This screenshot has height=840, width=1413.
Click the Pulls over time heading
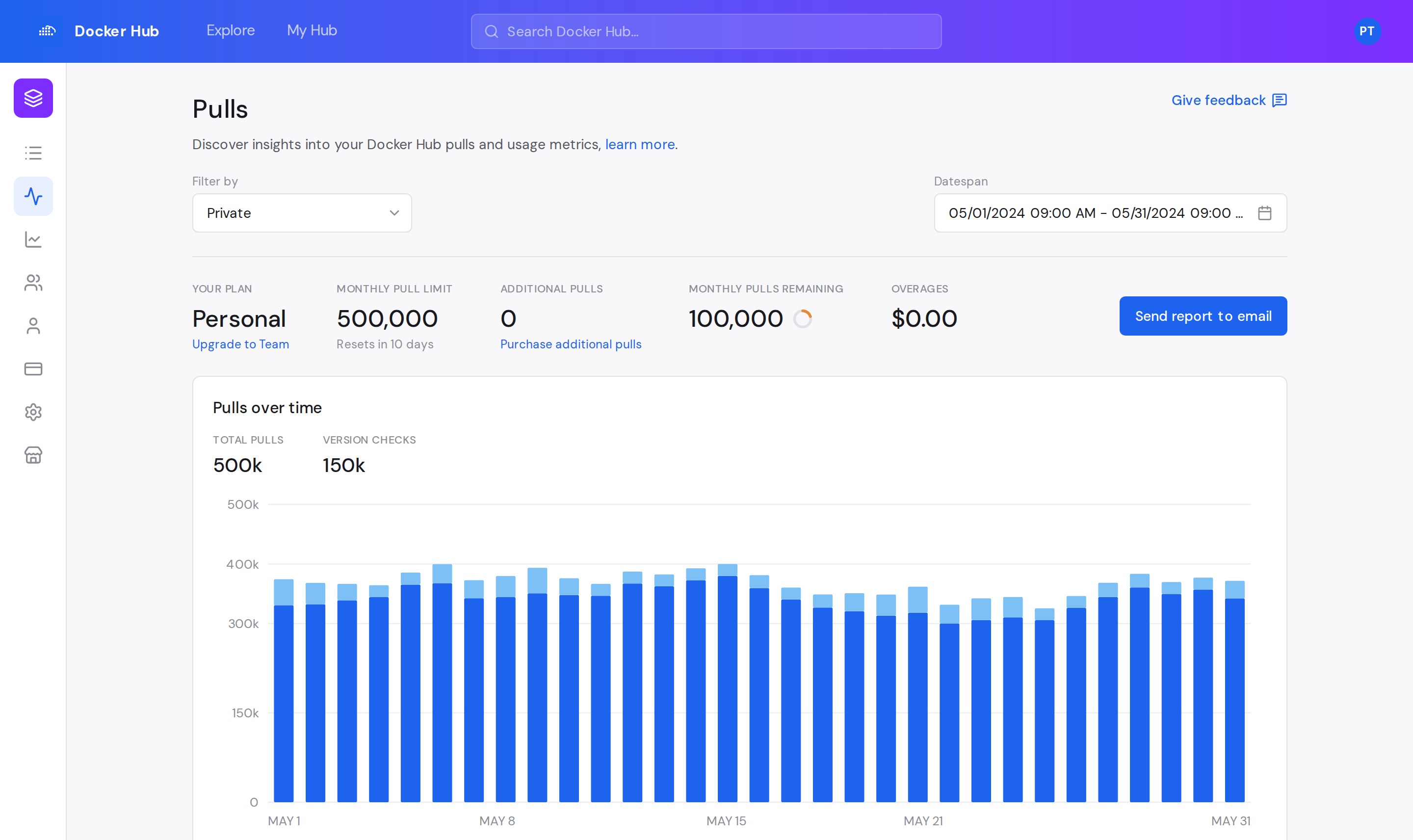tap(267, 408)
